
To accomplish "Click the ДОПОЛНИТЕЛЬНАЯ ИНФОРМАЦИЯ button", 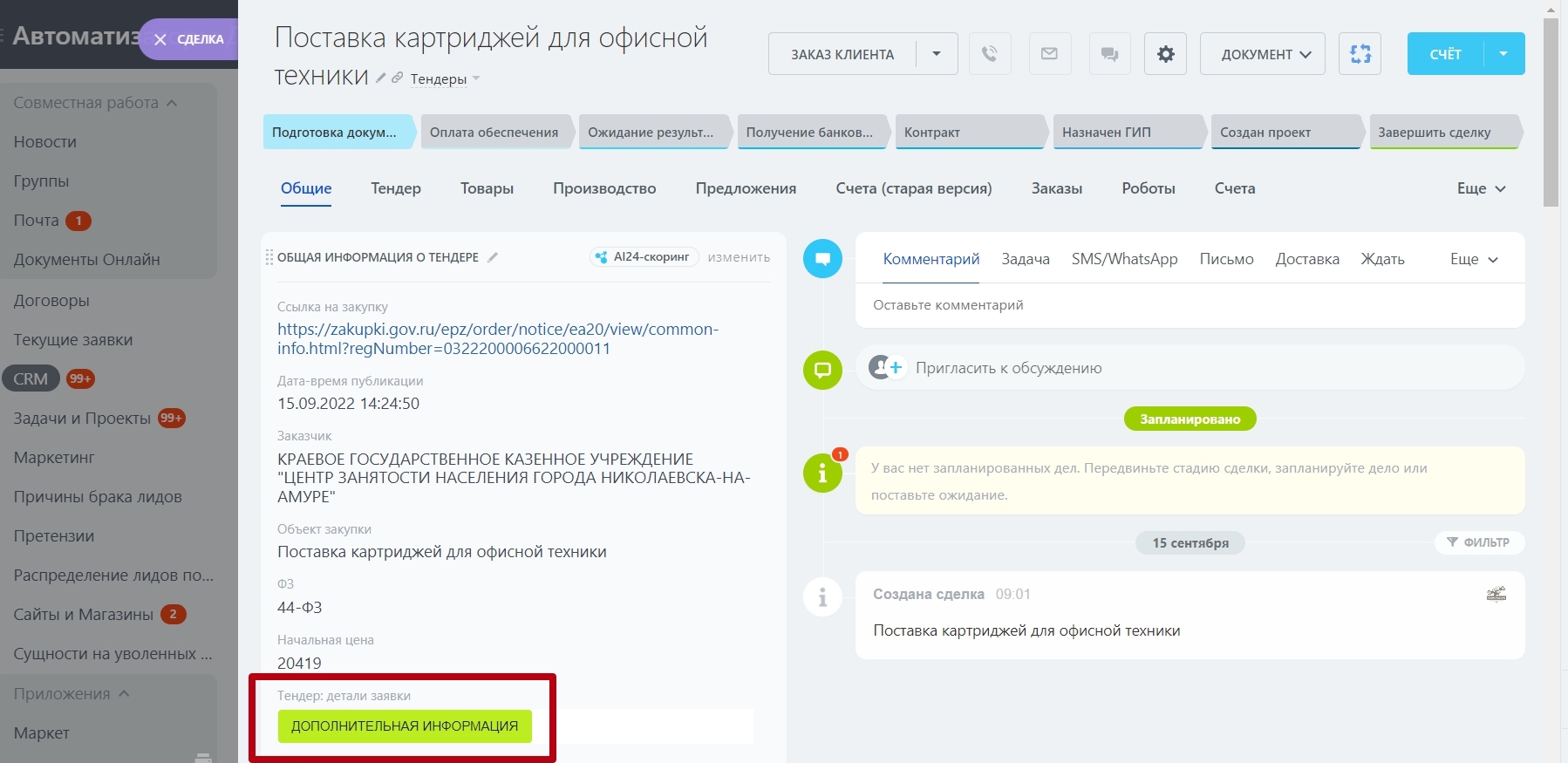I will coord(405,726).
